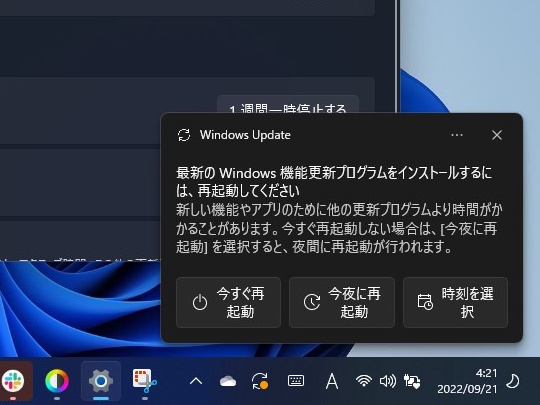The image size is (540, 405).
Task: Choose 今夜に再起動 restart tonight button
Action: [342, 302]
